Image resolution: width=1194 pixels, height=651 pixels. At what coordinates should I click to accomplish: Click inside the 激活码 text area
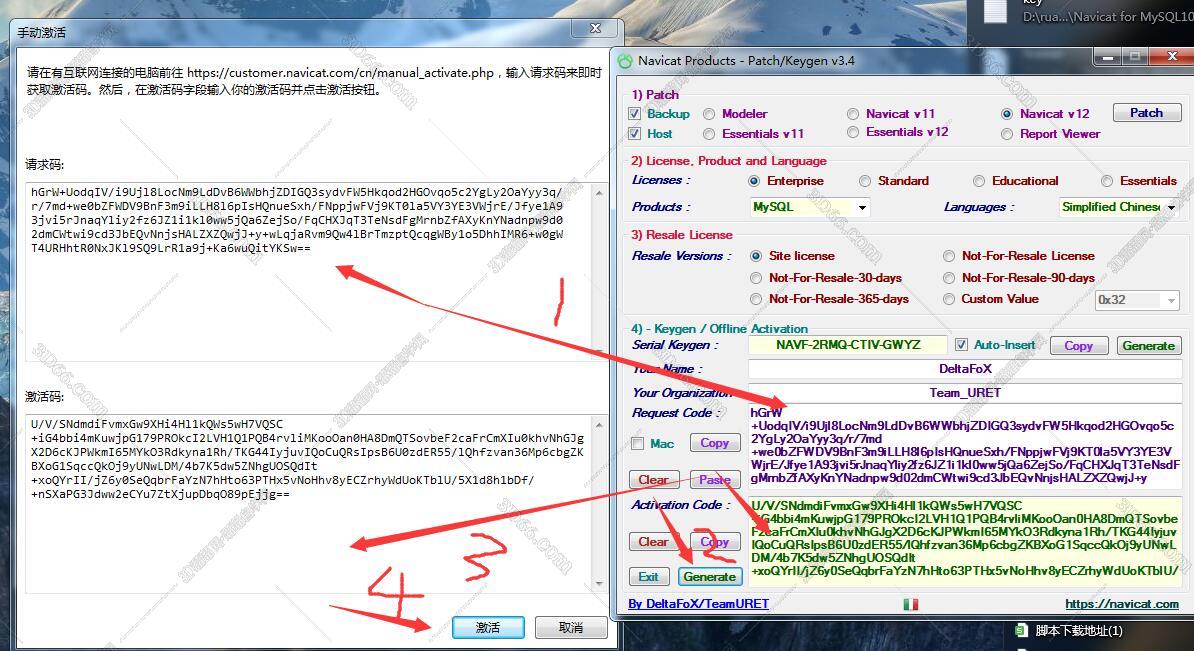309,503
